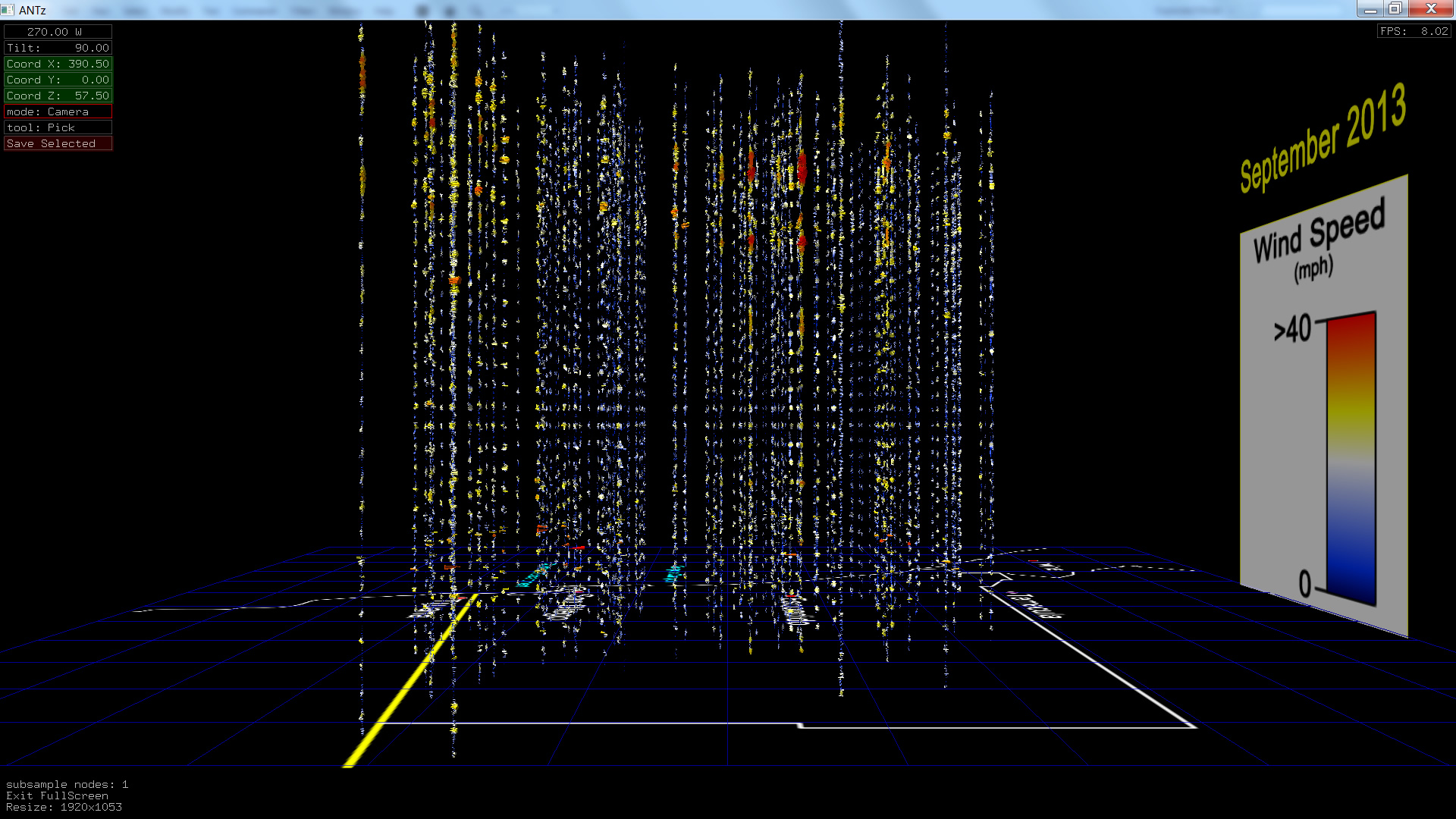Select the Tilt 90.00 indicator
This screenshot has height=819, width=1456.
click(x=58, y=48)
